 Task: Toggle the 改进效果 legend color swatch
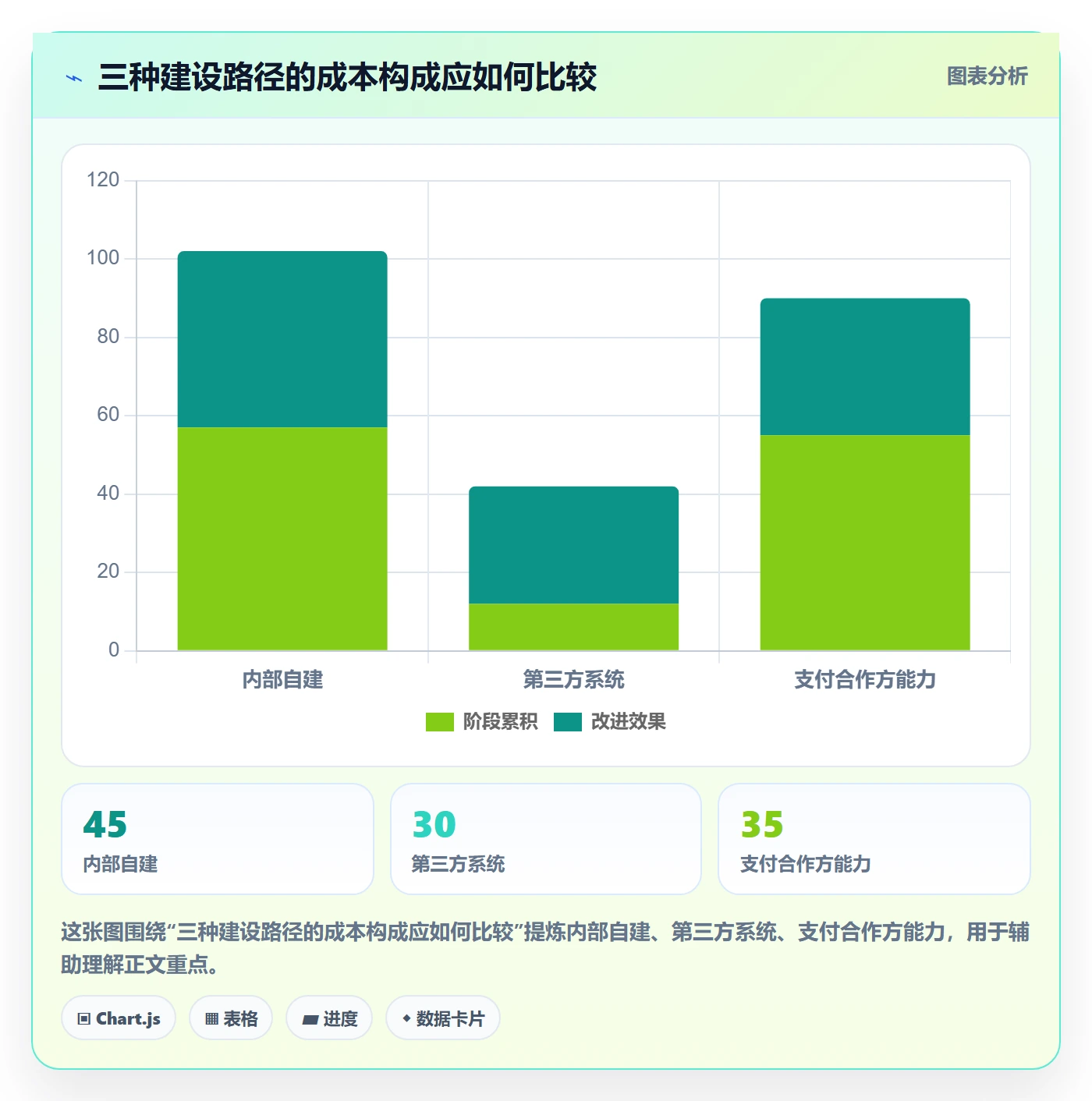[568, 722]
